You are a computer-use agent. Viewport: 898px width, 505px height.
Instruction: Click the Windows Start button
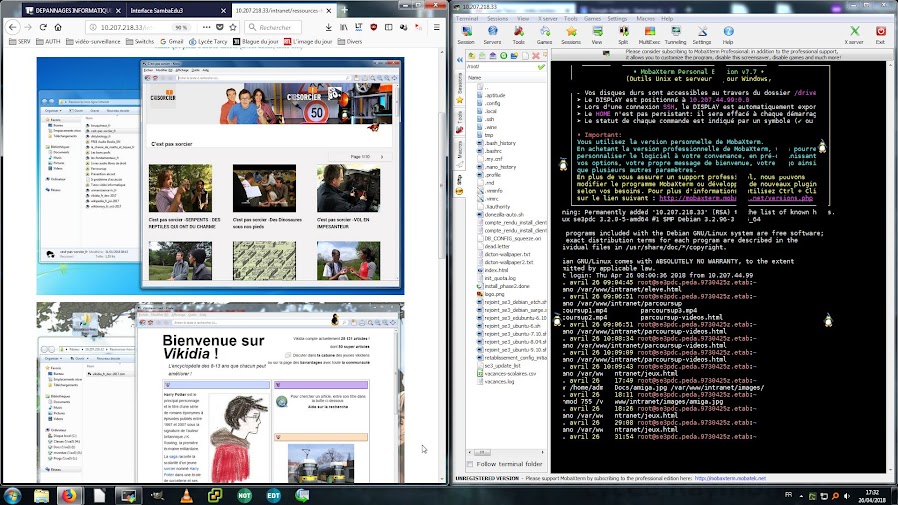point(12,495)
